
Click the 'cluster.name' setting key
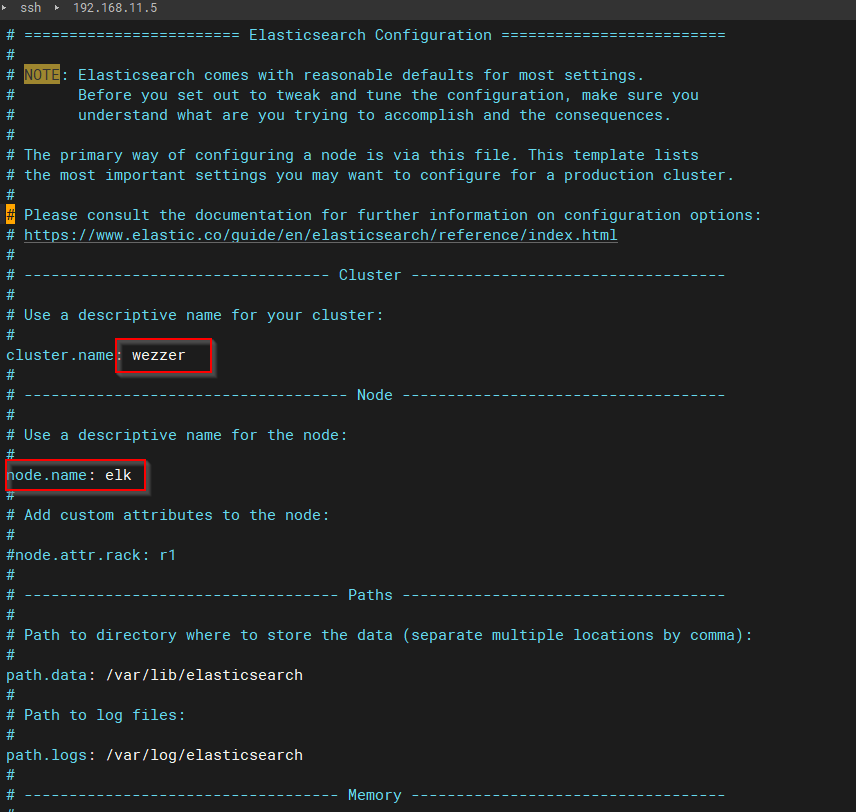click(x=60, y=355)
